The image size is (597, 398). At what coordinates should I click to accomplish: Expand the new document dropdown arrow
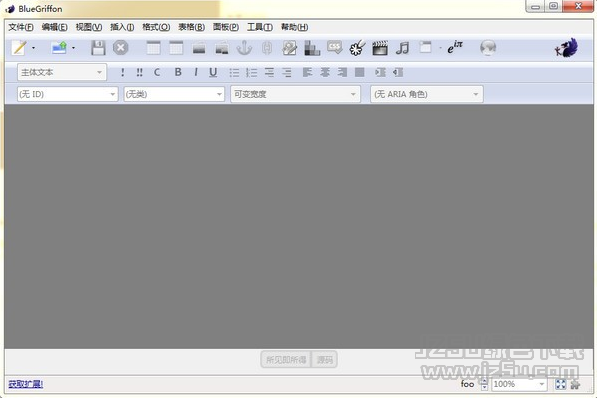[34, 48]
